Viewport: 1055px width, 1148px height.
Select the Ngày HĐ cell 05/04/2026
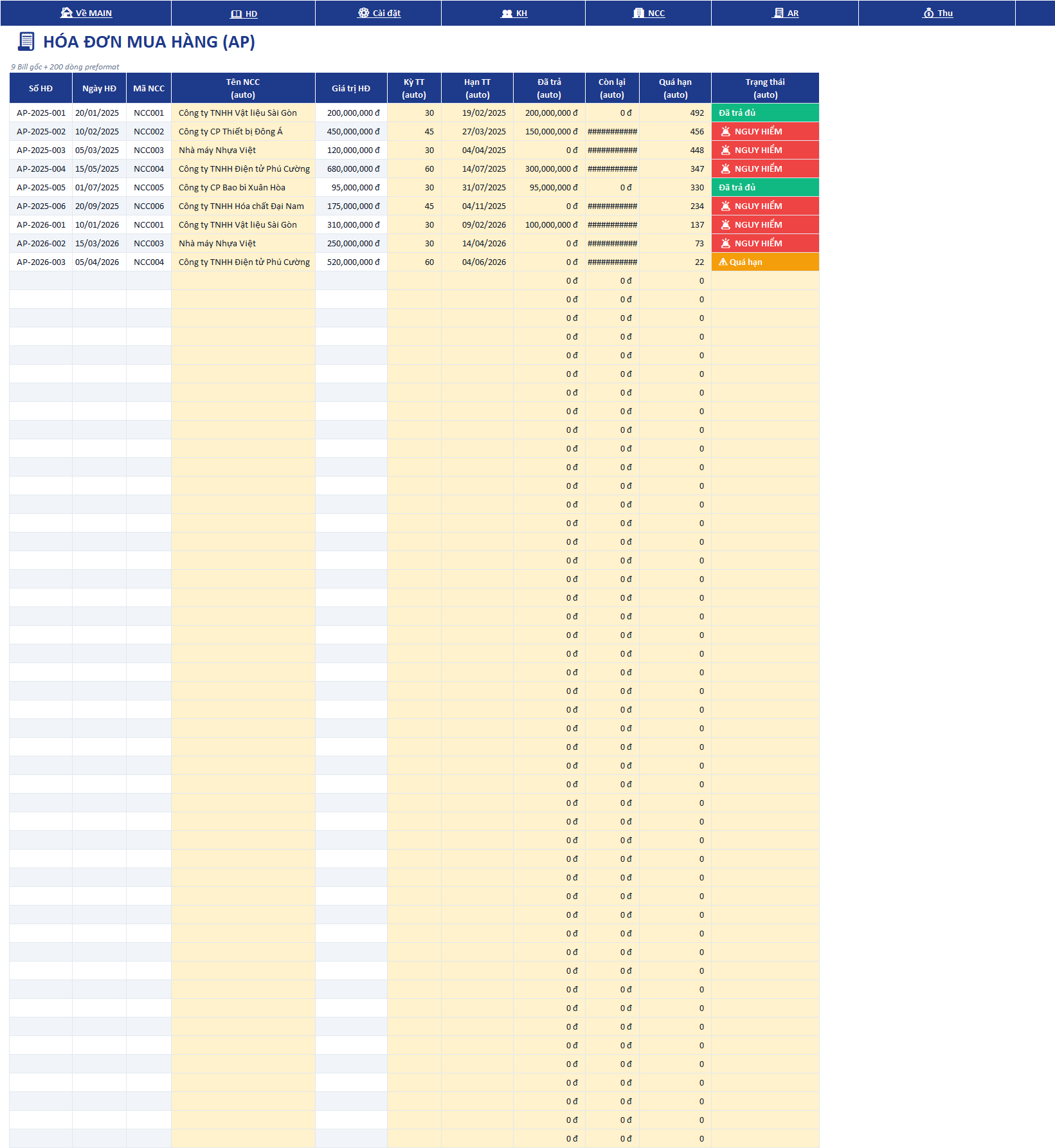[x=99, y=262]
